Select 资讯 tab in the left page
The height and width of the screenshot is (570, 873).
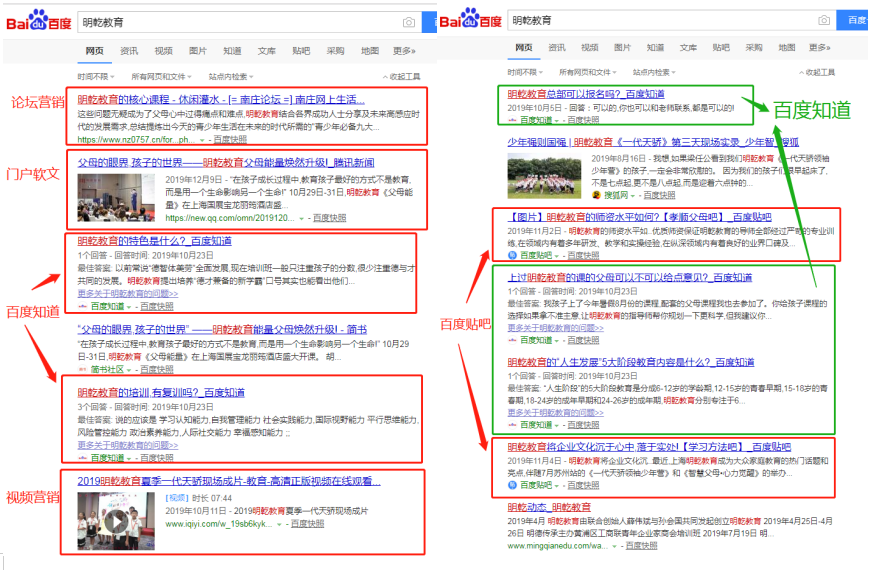(x=129, y=51)
